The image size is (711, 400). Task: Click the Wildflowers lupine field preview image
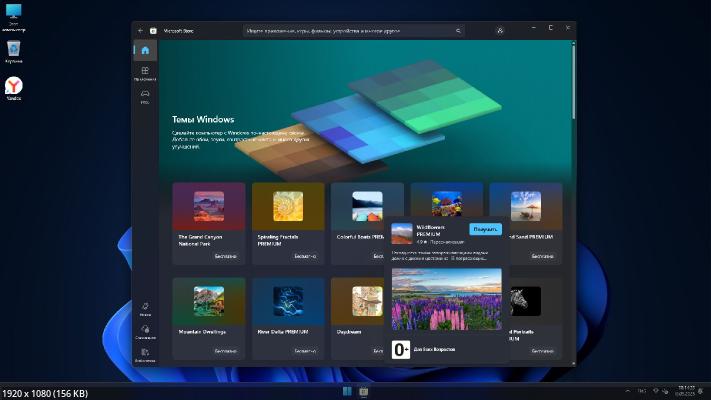446,299
